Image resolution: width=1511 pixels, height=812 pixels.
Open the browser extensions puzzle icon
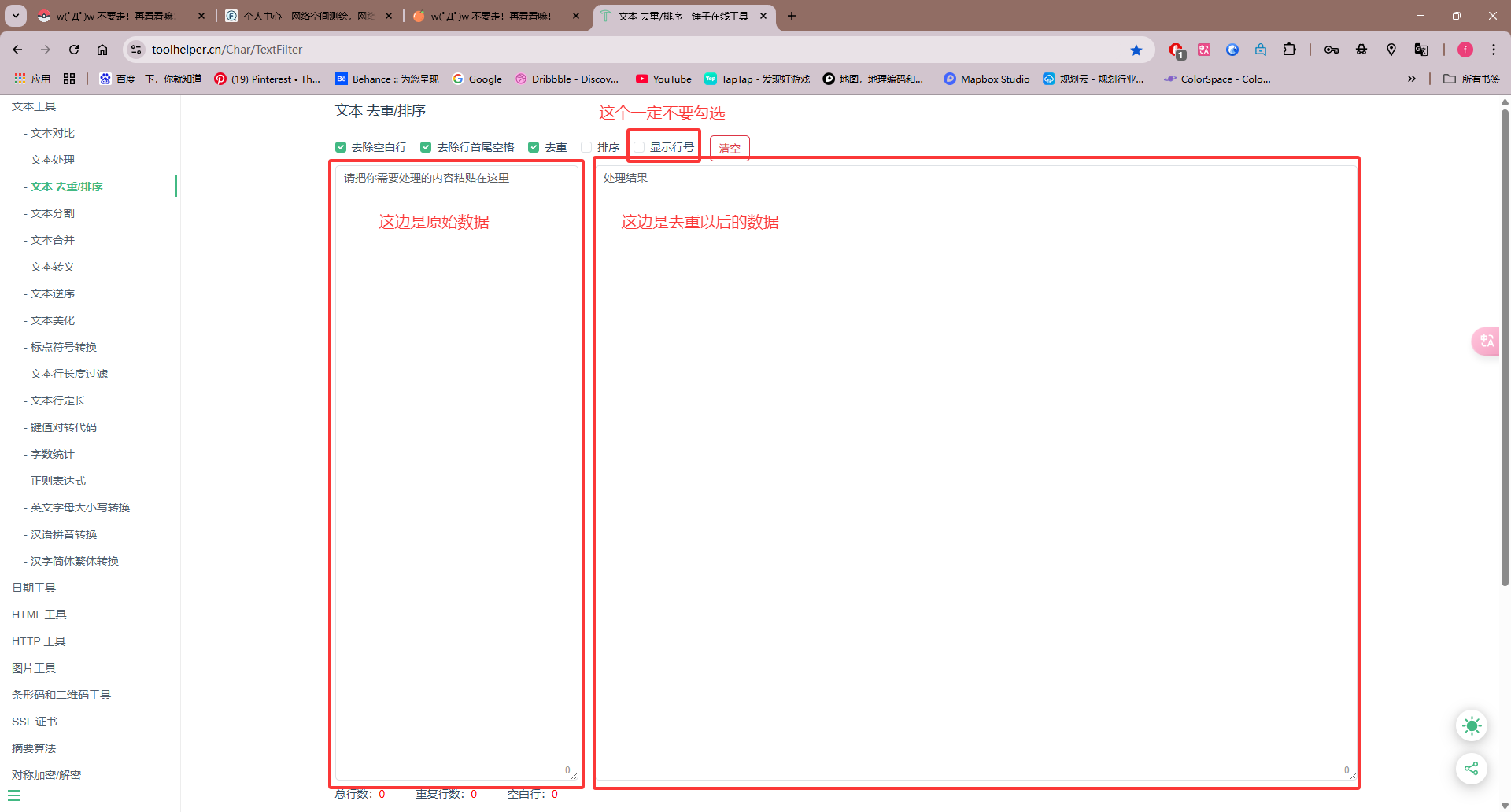[1289, 50]
